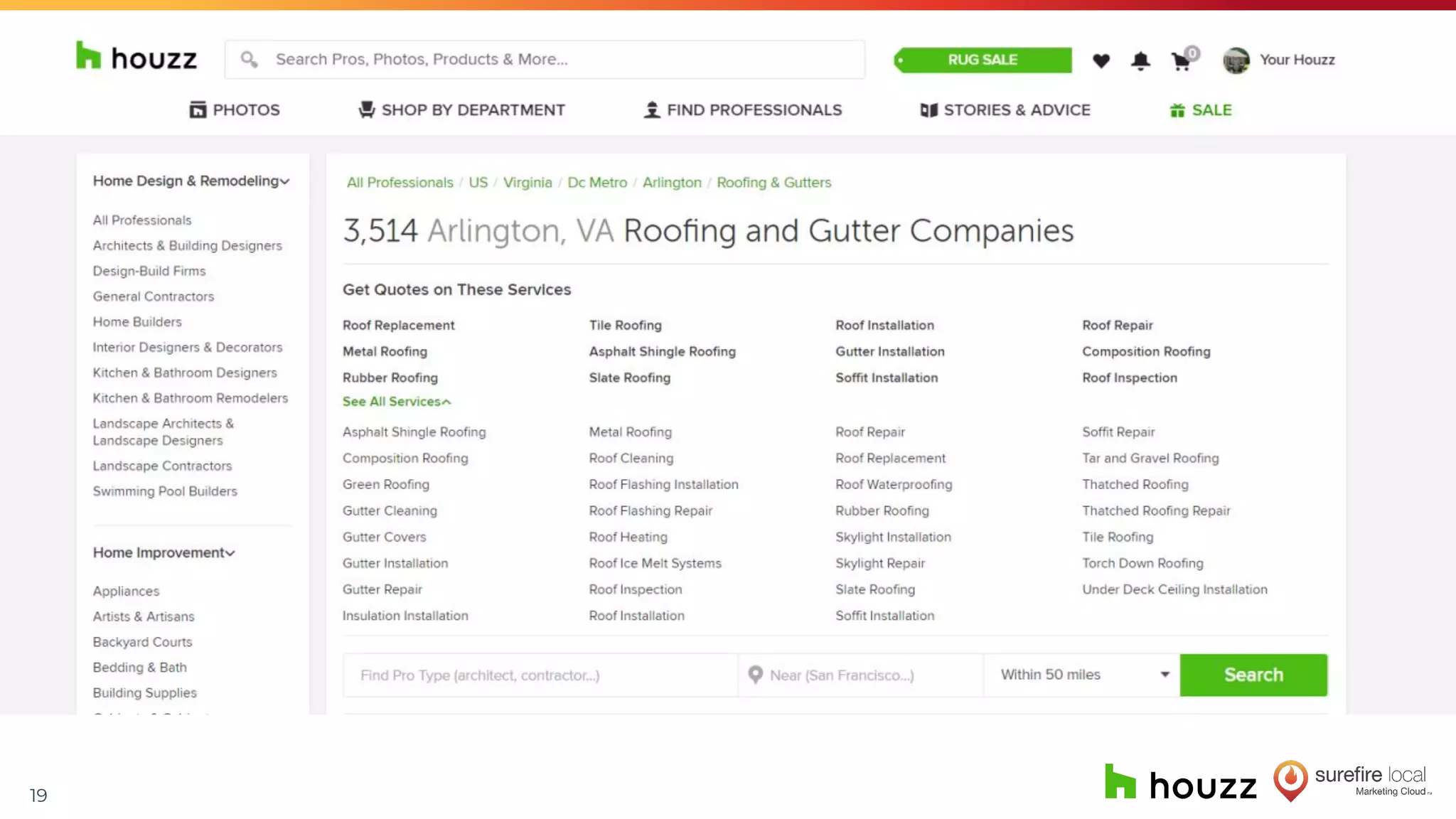1456x819 pixels.
Task: Click the Houzz logo in the header
Action: 136,57
